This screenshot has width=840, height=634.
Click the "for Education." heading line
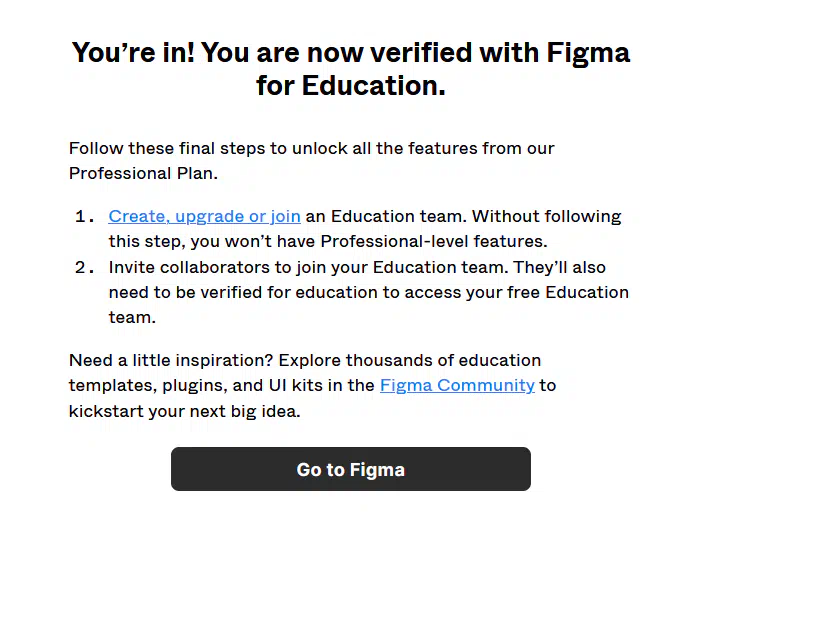(x=351, y=86)
